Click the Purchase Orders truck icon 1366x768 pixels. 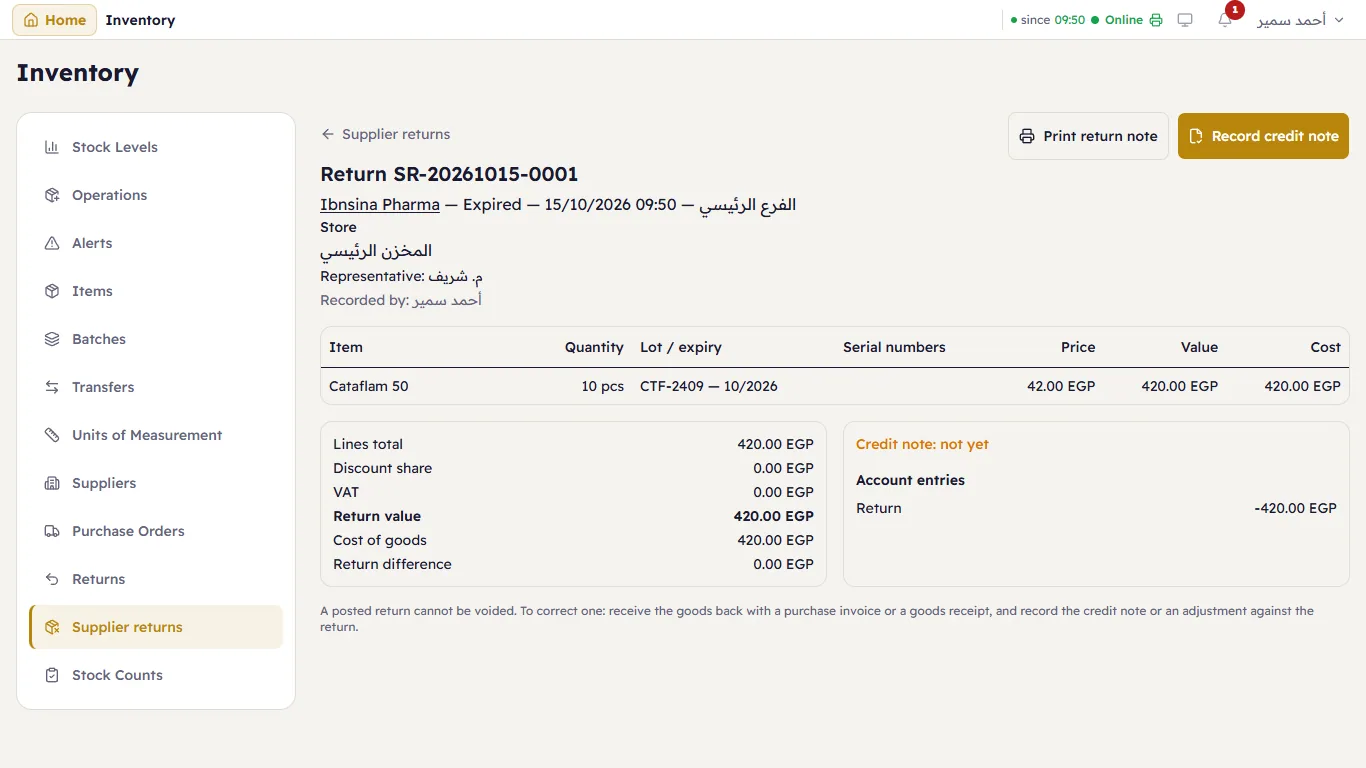pyautogui.click(x=52, y=531)
